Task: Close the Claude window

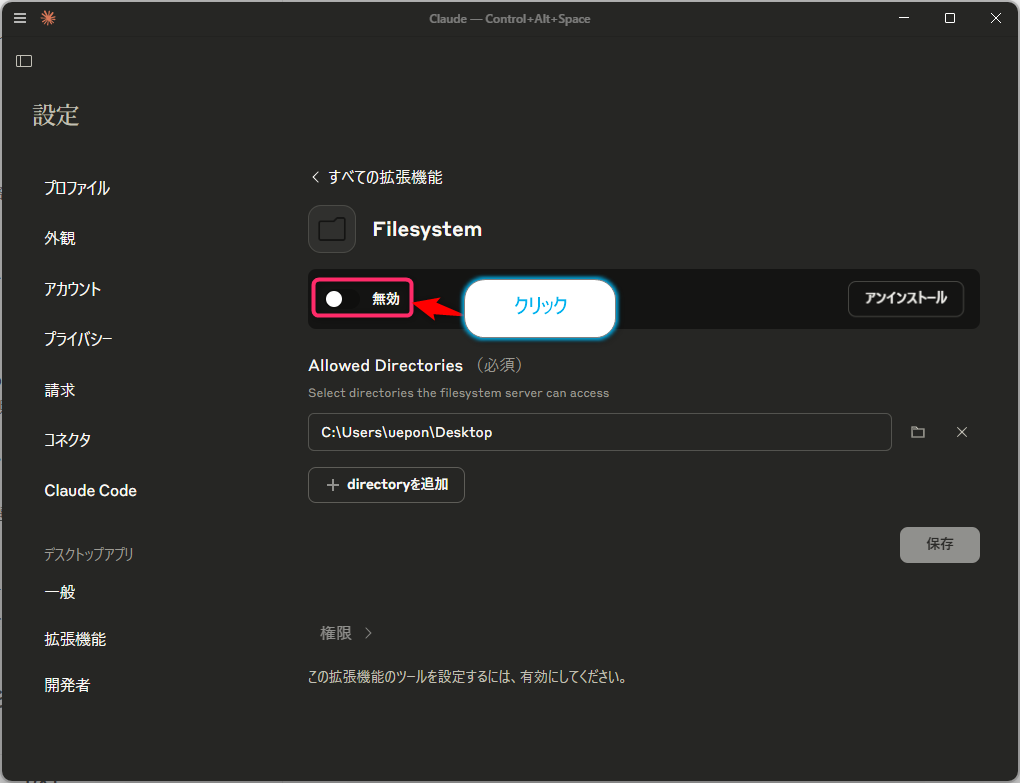Action: coord(995,18)
